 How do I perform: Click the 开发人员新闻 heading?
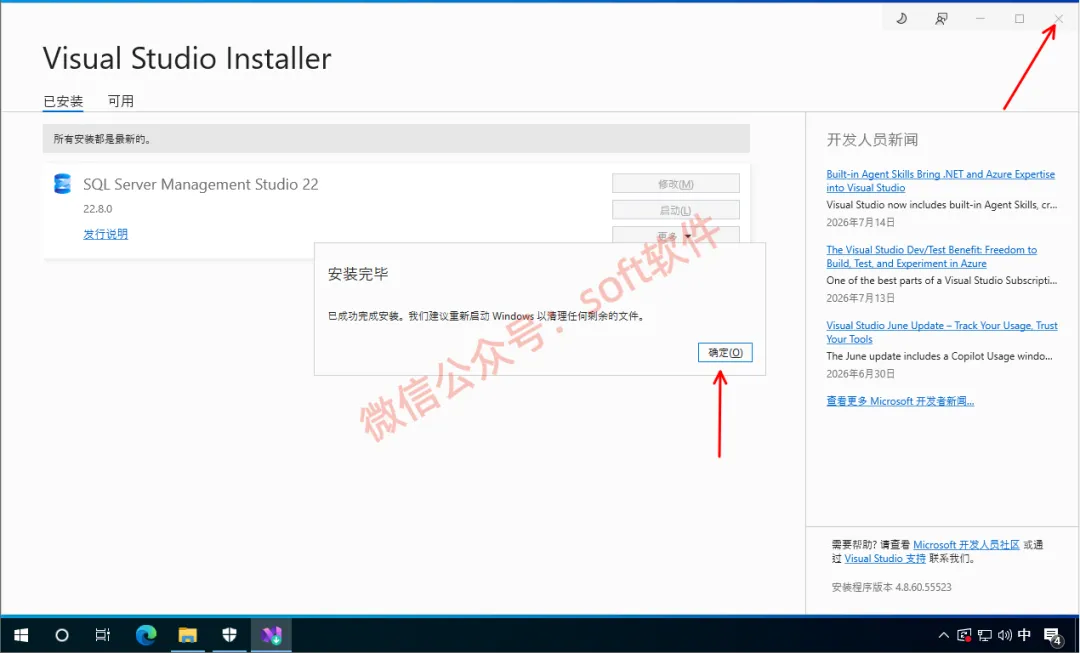[x=872, y=140]
